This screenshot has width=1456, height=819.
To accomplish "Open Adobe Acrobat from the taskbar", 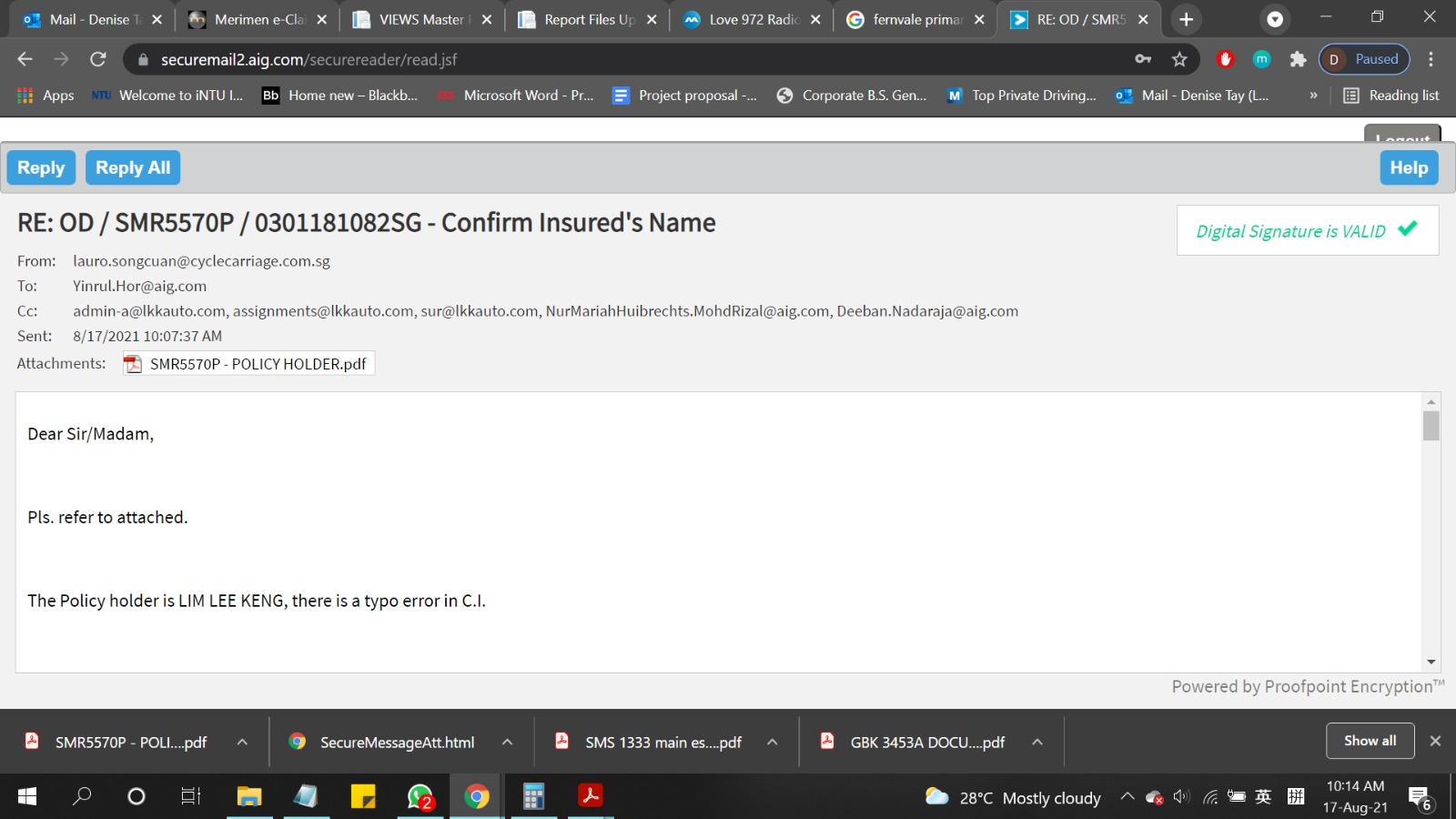I will coord(591,796).
